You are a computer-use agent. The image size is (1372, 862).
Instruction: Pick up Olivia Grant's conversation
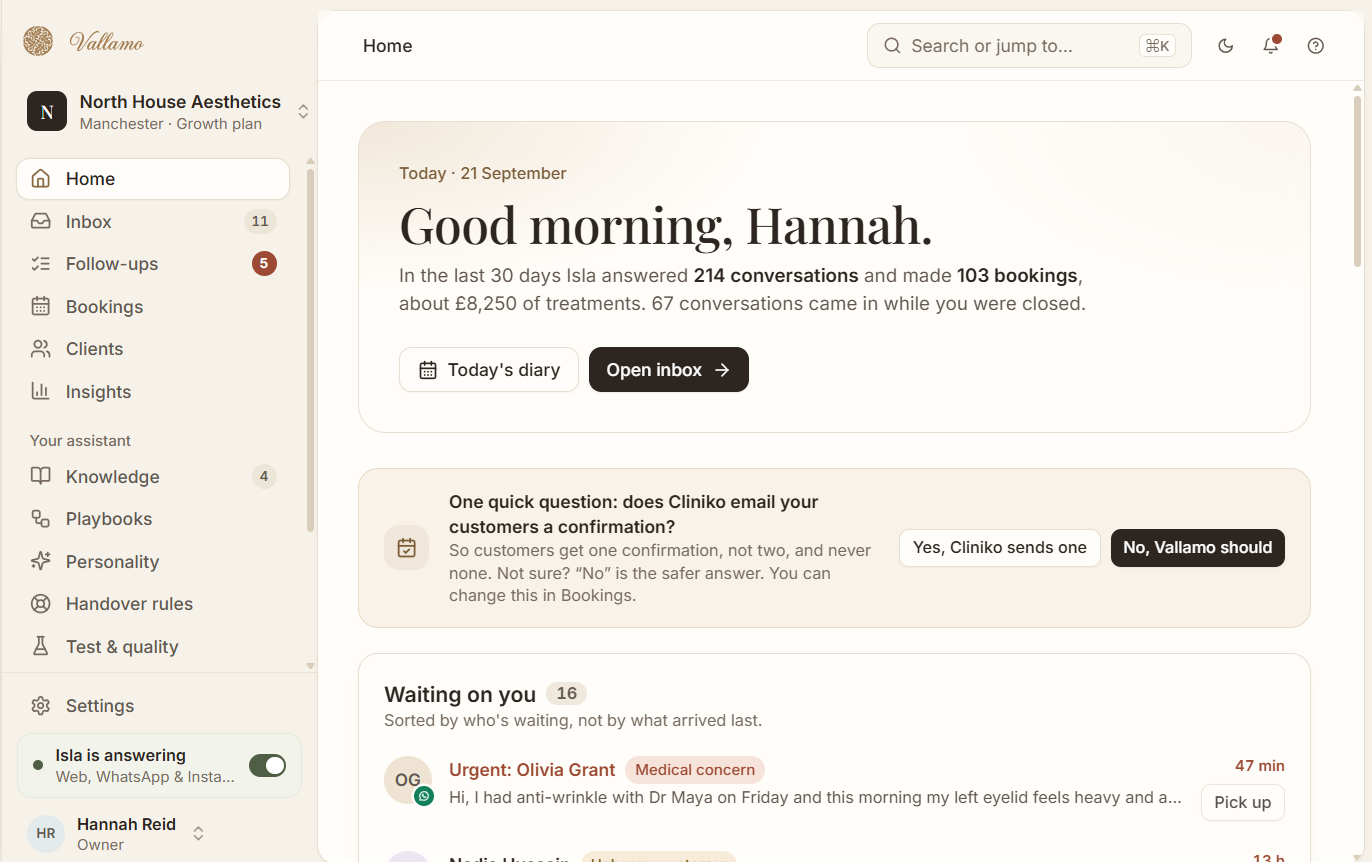click(x=1243, y=802)
